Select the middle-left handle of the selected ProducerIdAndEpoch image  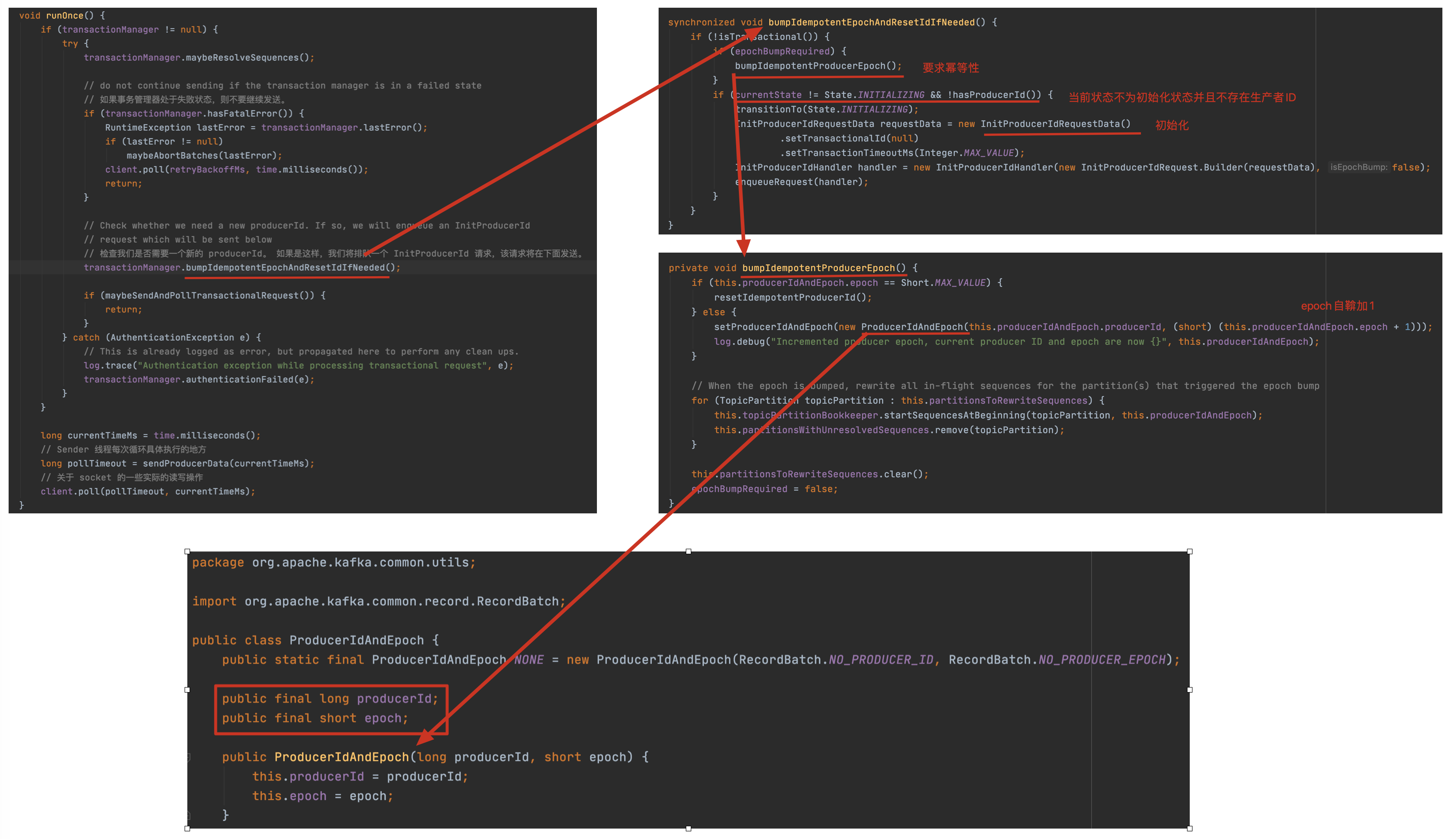tap(187, 690)
